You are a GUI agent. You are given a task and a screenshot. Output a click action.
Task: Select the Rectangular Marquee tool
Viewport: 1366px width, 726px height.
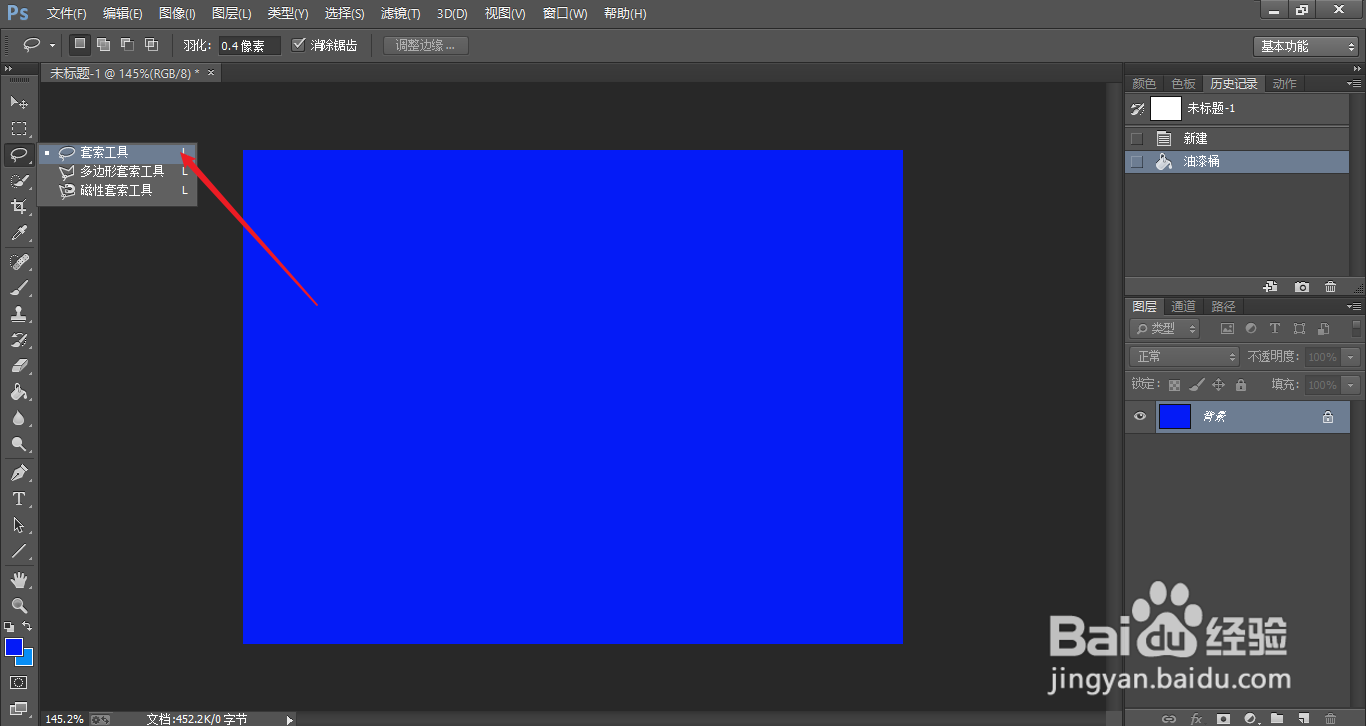point(19,129)
